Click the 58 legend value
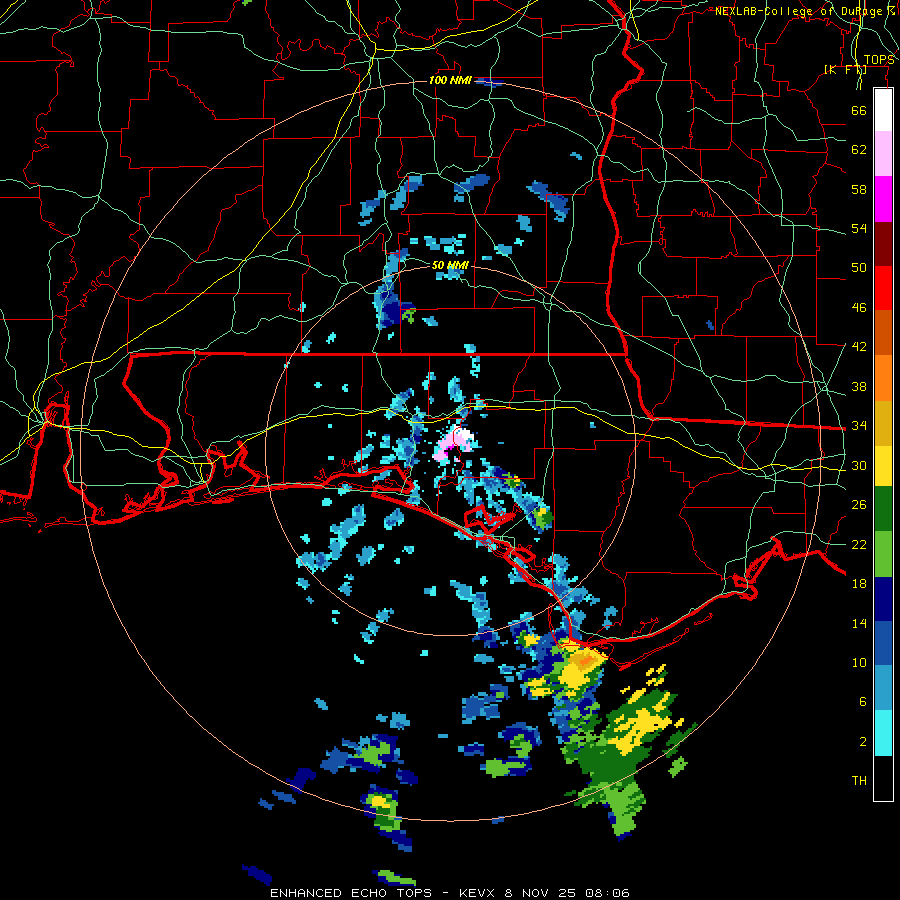The image size is (900, 900). click(x=859, y=189)
